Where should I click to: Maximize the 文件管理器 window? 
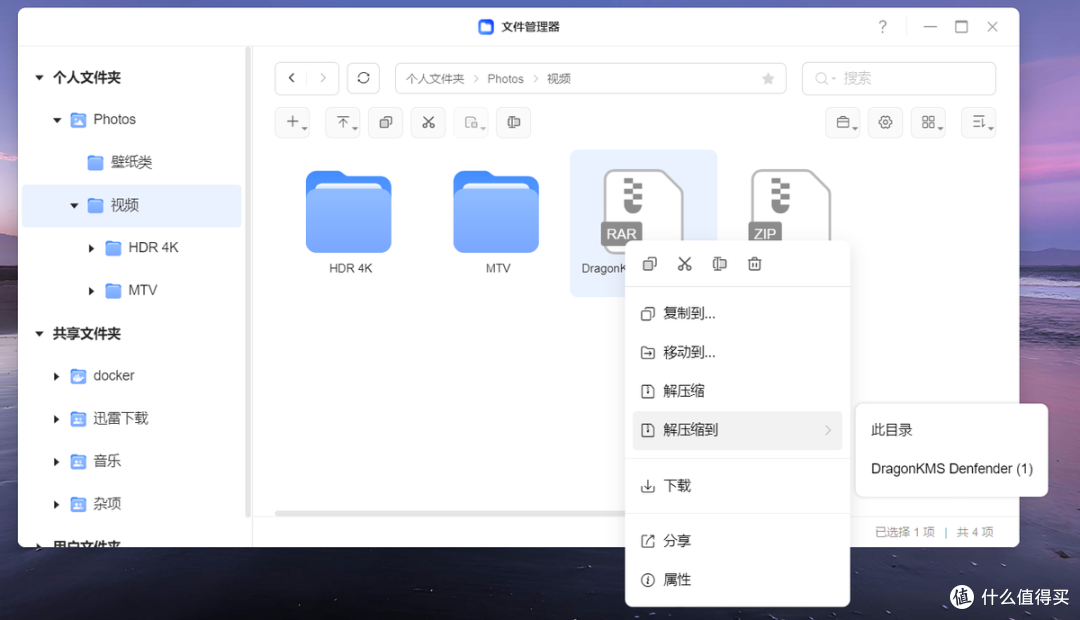pyautogui.click(x=962, y=27)
